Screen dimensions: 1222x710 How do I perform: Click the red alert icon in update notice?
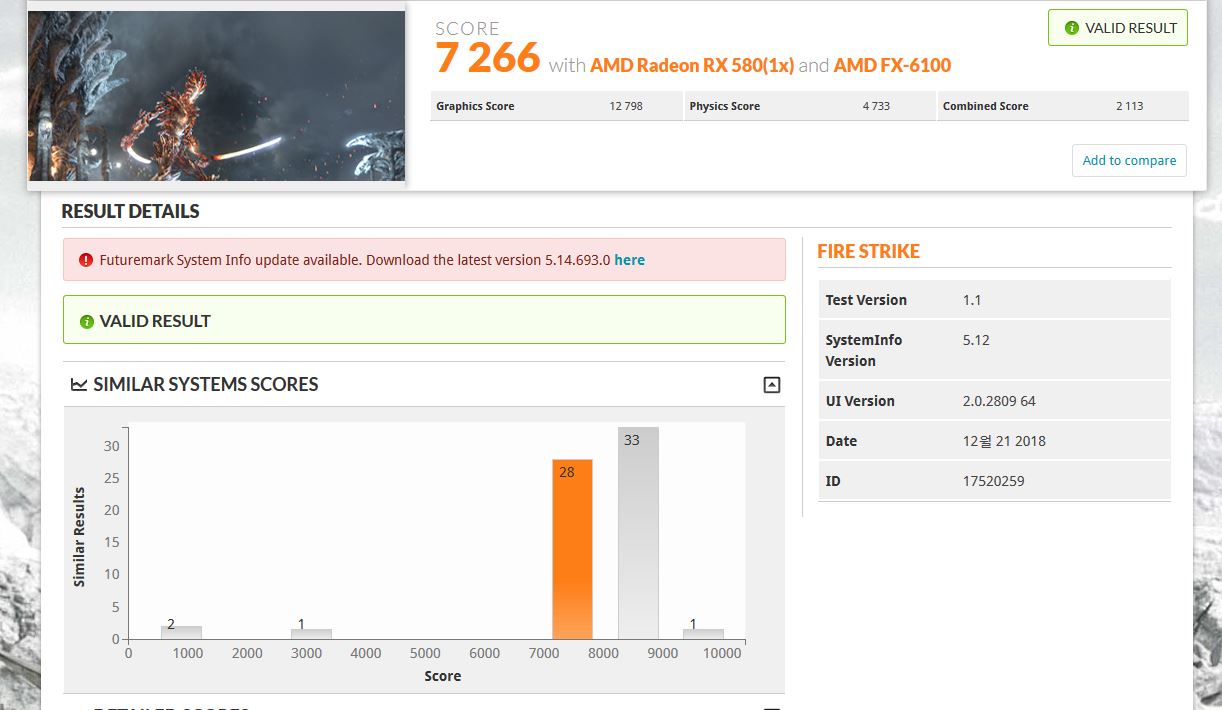(86, 260)
